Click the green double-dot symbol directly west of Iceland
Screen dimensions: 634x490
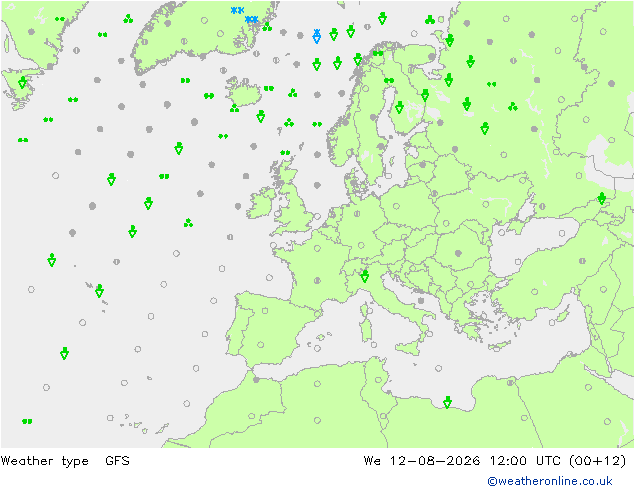tap(209, 96)
